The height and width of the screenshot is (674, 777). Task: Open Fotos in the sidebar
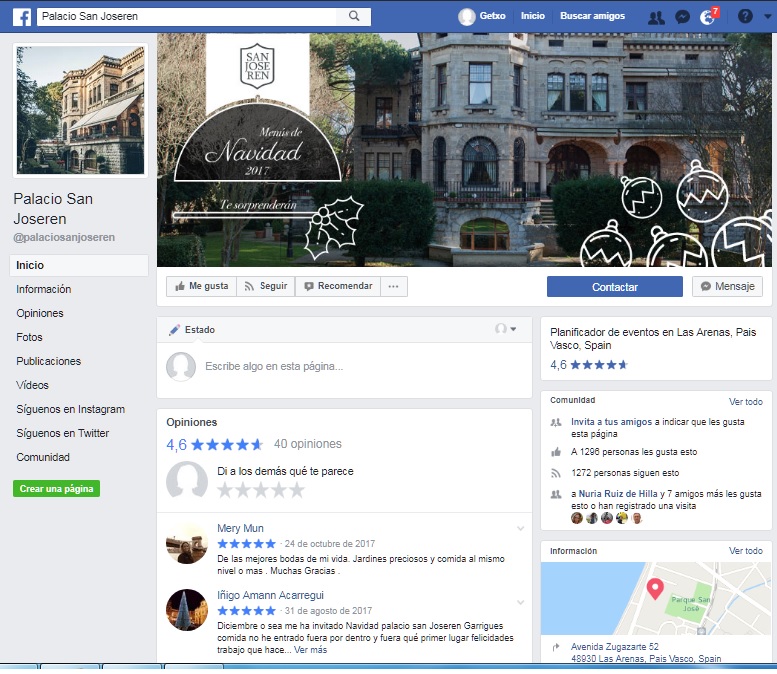29,337
